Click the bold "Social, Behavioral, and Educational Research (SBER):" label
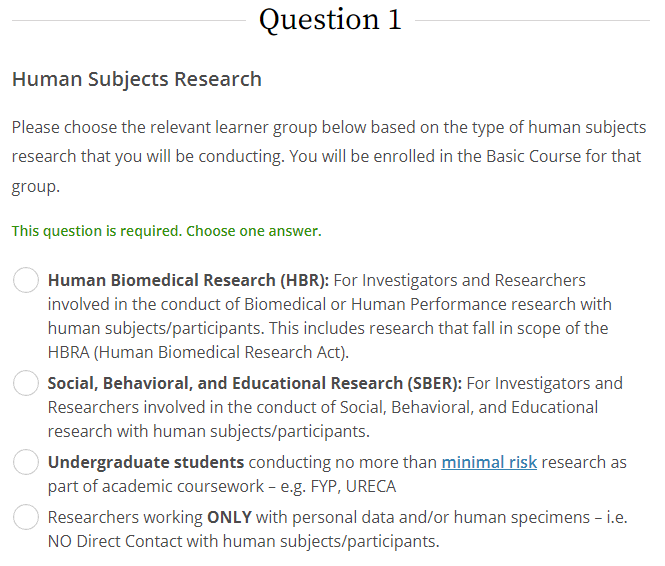Image resolution: width=665 pixels, height=566 pixels. 254,383
